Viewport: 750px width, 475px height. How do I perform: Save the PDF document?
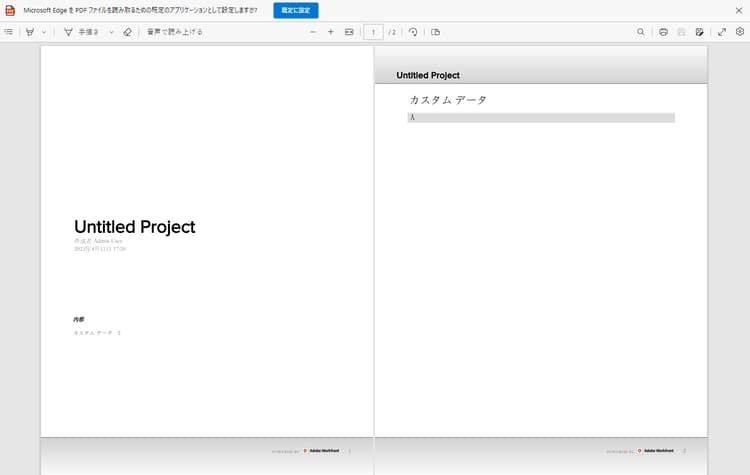[681, 32]
